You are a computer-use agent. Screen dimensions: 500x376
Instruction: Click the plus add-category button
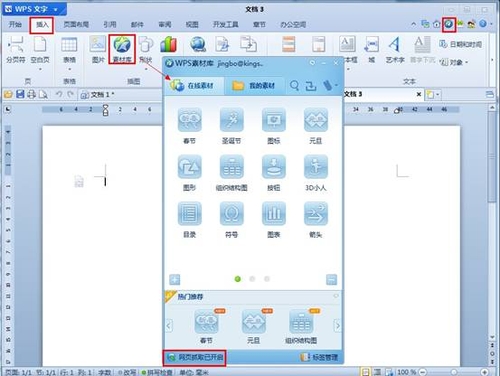[174, 279]
